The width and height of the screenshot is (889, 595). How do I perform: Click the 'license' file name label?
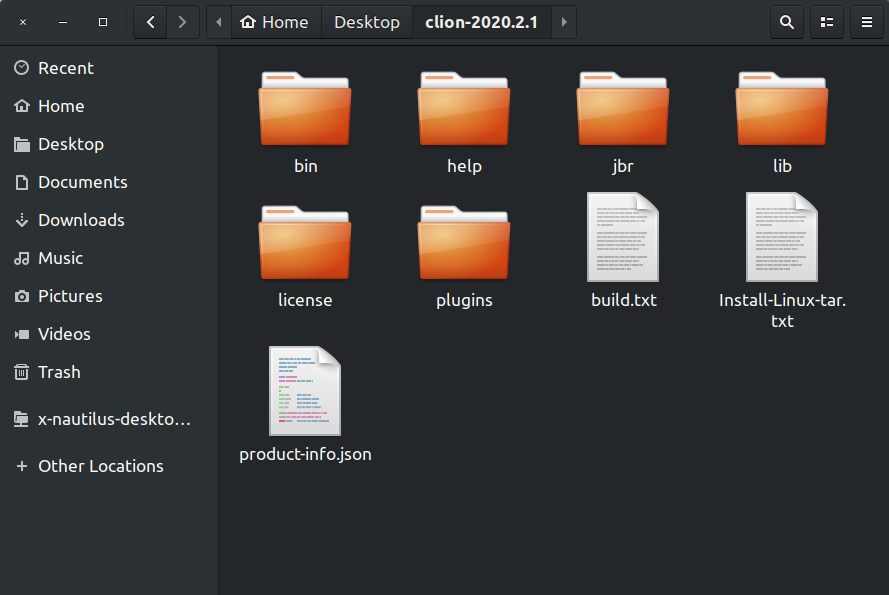tap(305, 300)
